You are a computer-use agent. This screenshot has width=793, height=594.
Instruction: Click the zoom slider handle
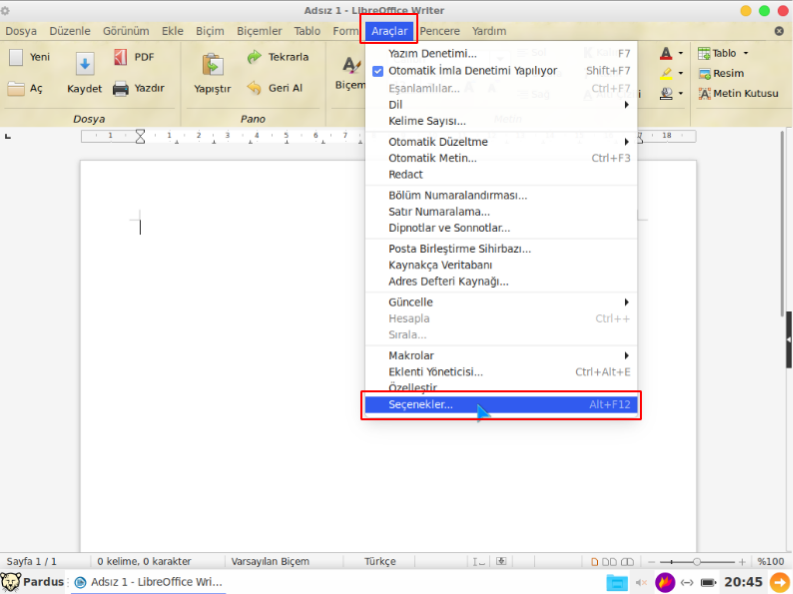coord(696,562)
